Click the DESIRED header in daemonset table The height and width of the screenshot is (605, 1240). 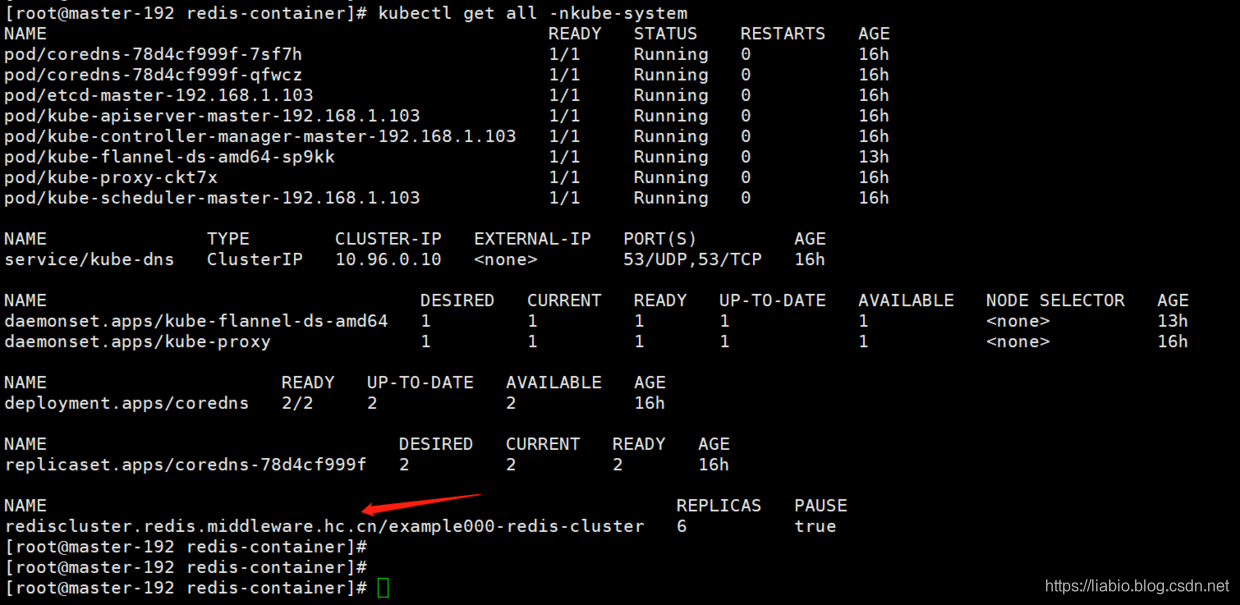coord(457,300)
